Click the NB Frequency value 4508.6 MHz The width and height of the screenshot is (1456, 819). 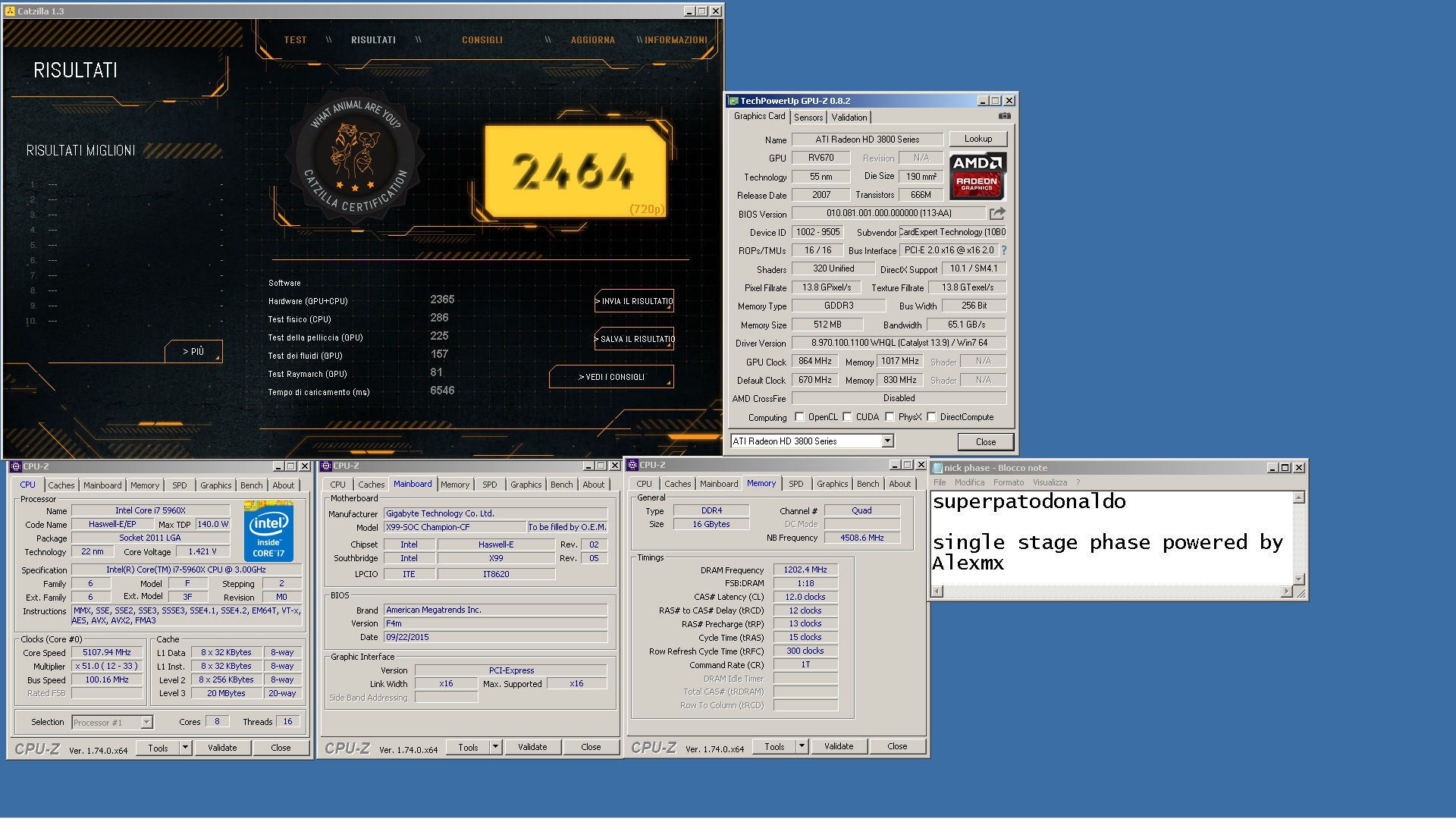(861, 538)
